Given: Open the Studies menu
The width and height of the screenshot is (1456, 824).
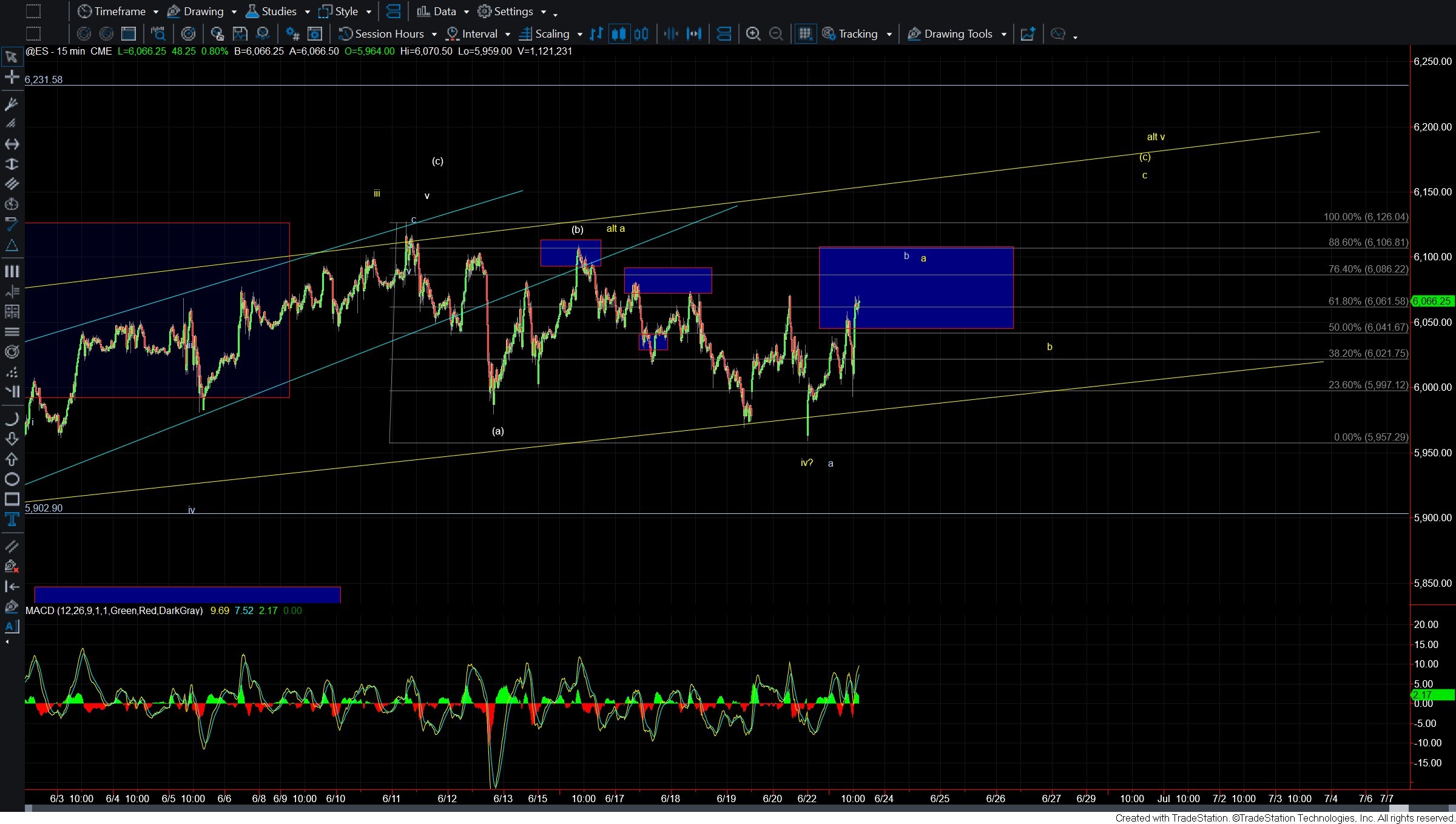Looking at the screenshot, I should coord(271,12).
